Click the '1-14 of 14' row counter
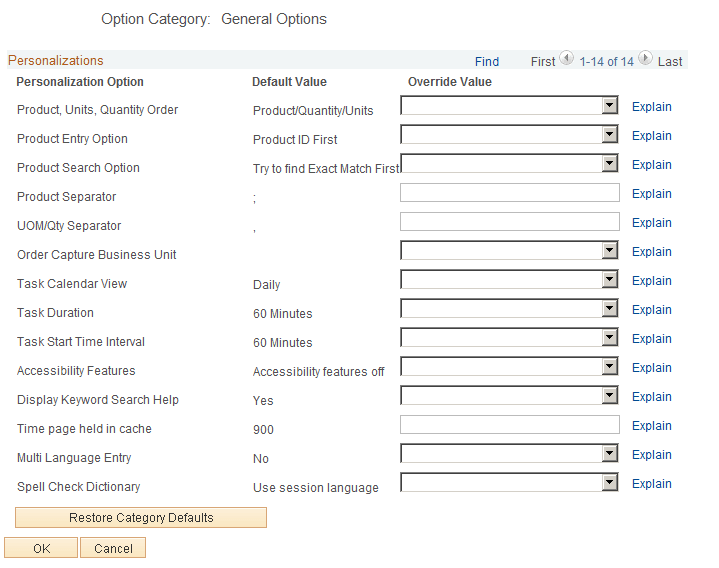719x568 pixels. [606, 61]
